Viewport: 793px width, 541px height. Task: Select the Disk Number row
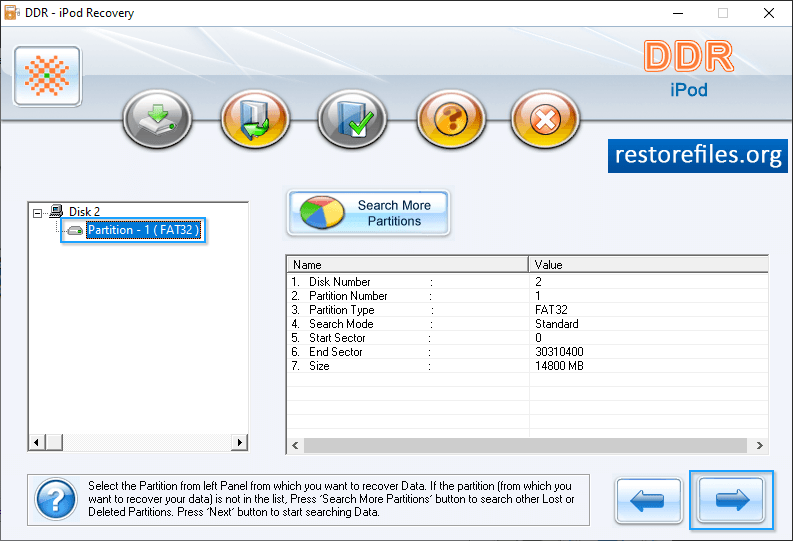(527, 282)
